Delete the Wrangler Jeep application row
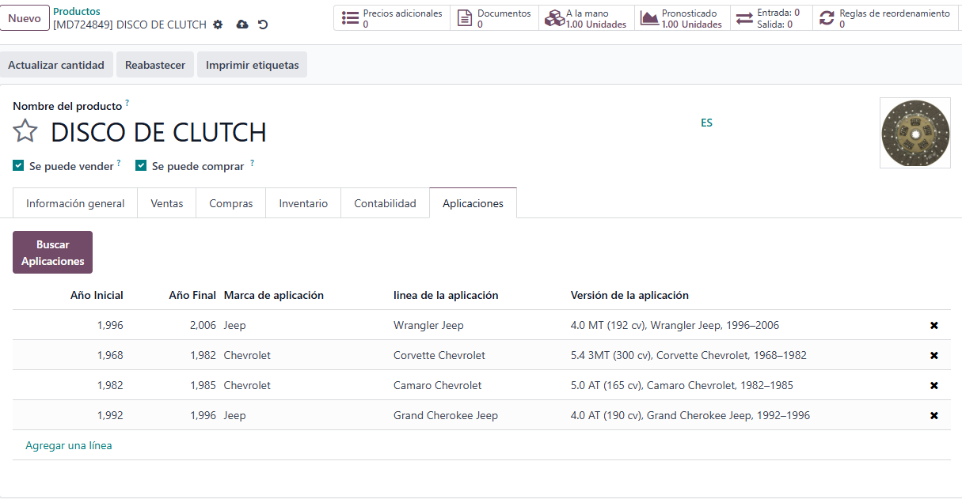The image size is (962, 499). click(933, 326)
